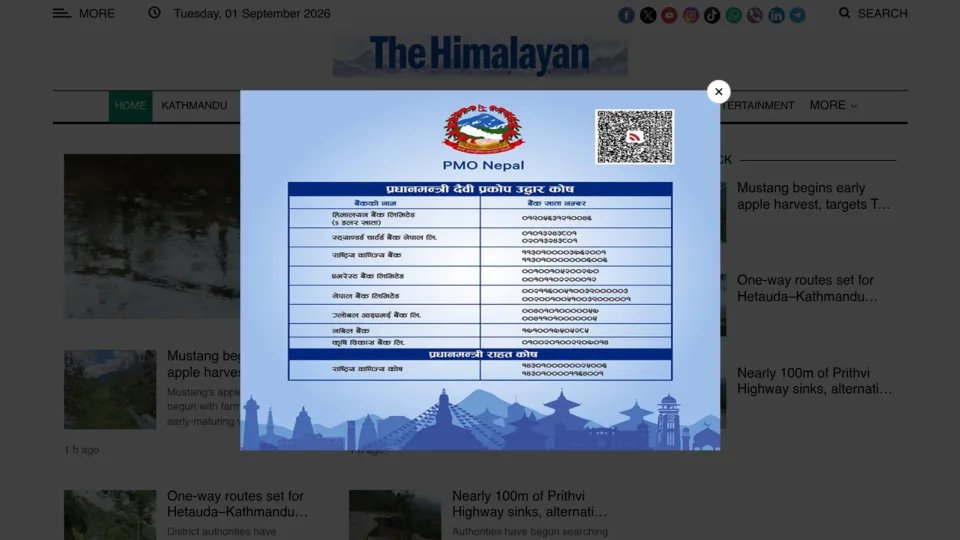Open the WhatsApp icon
The image size is (960, 540).
(733, 15)
